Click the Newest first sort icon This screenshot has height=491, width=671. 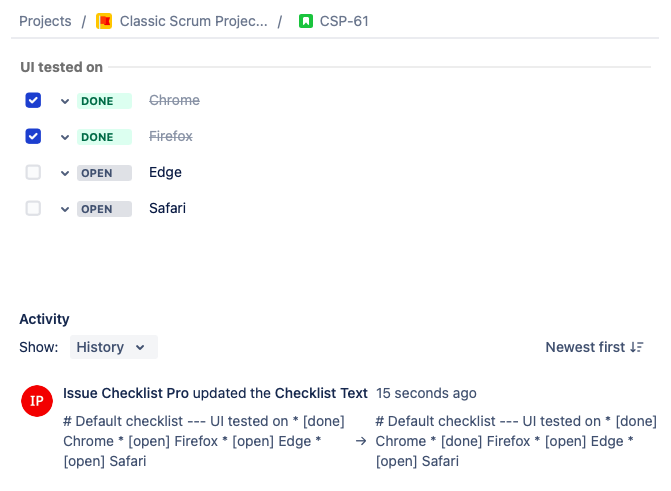click(x=637, y=347)
